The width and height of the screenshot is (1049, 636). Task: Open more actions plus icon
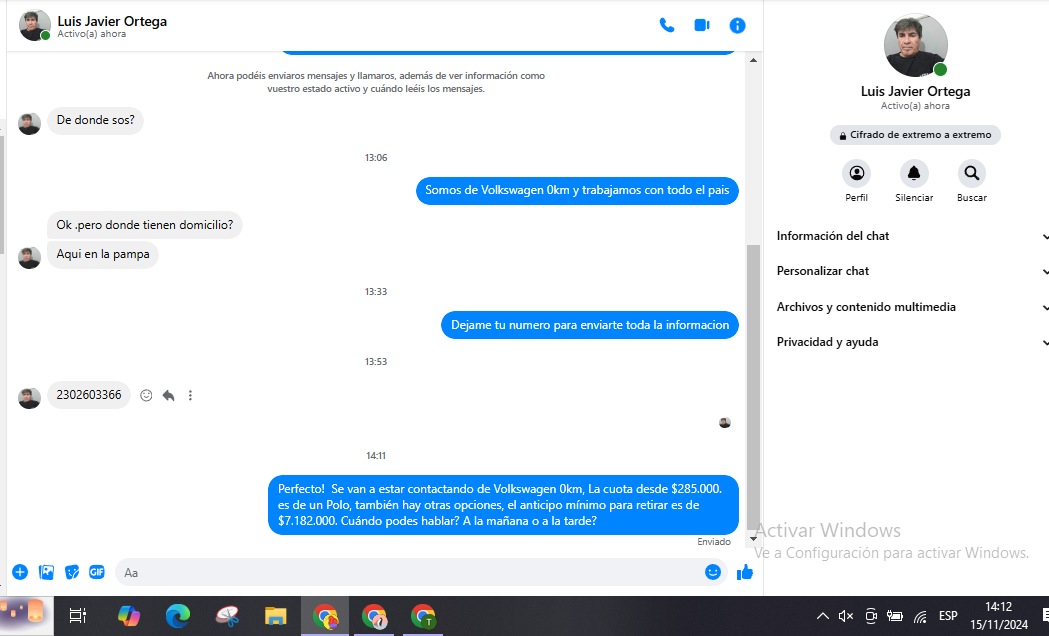[20, 572]
